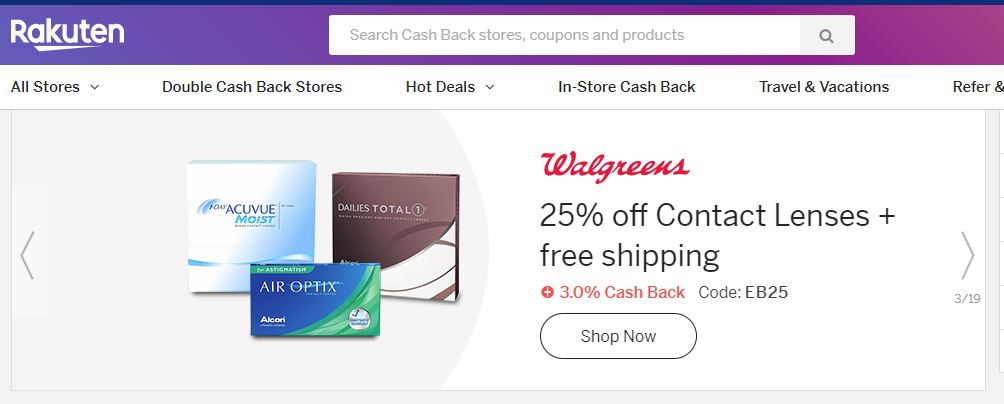
Task: Expand the Hot Deals dropdown chevron
Action: tap(490, 87)
